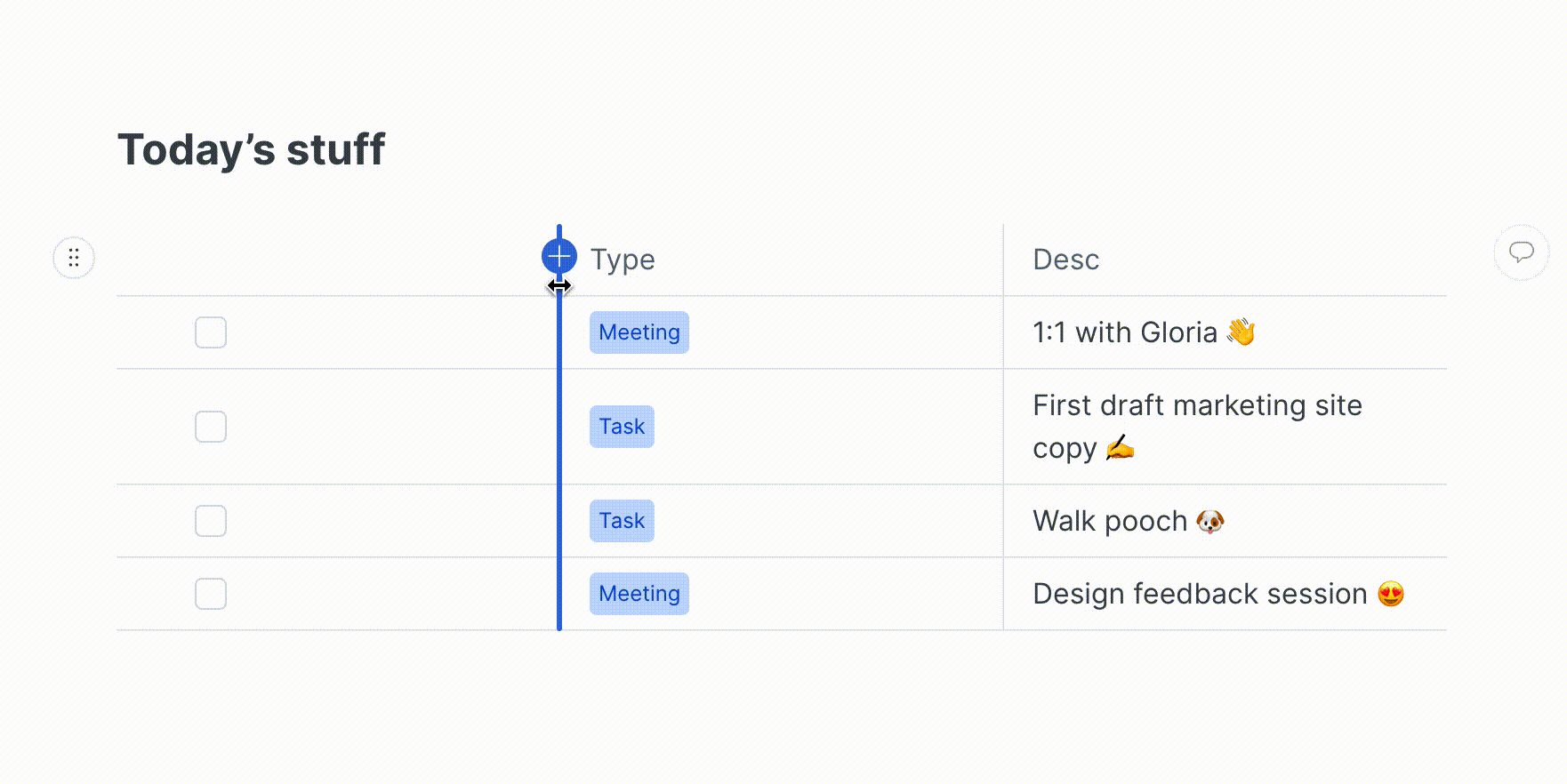Tick the Design feedback session checkbox
1567x784 pixels.
pyautogui.click(x=211, y=594)
